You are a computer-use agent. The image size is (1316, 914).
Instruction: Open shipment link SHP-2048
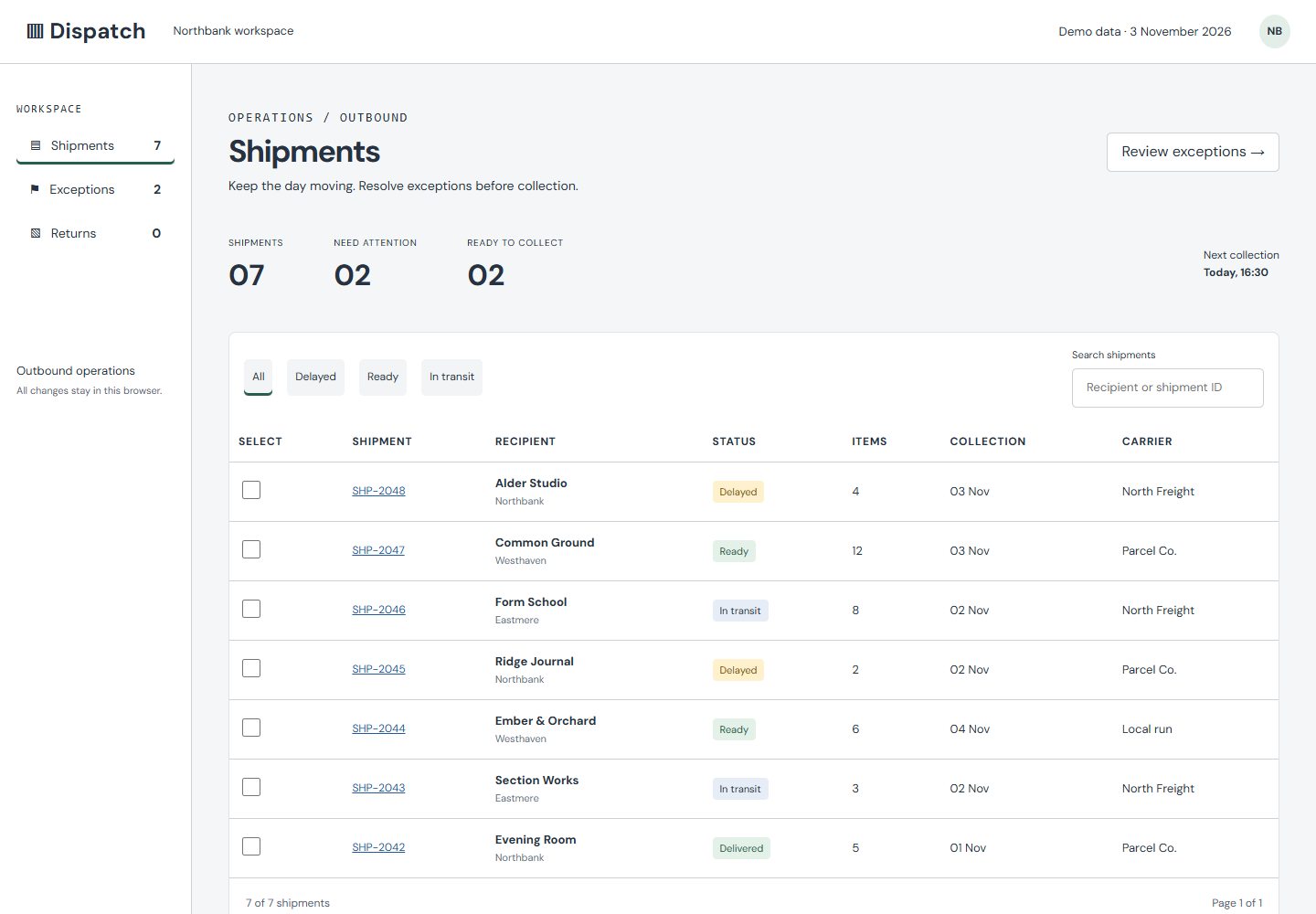[x=378, y=491]
